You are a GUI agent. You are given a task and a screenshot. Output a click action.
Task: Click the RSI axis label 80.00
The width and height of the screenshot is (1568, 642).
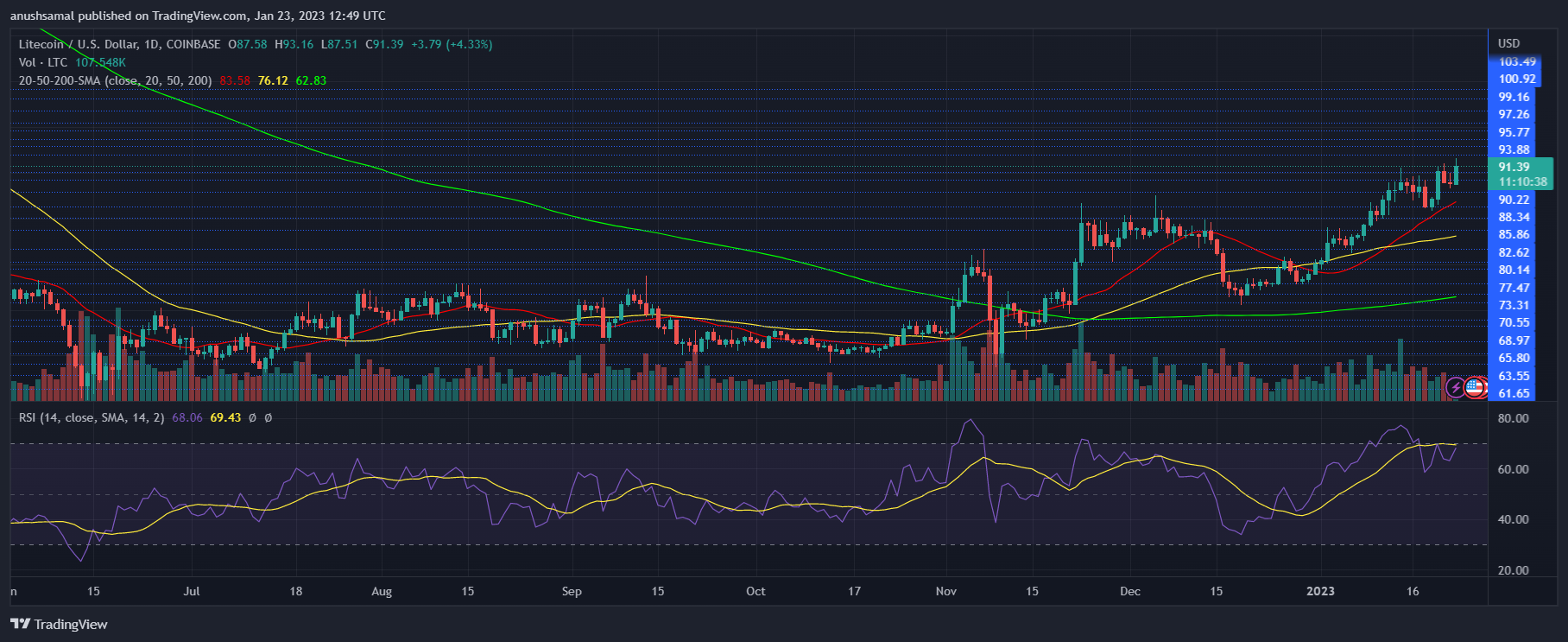(x=1513, y=418)
